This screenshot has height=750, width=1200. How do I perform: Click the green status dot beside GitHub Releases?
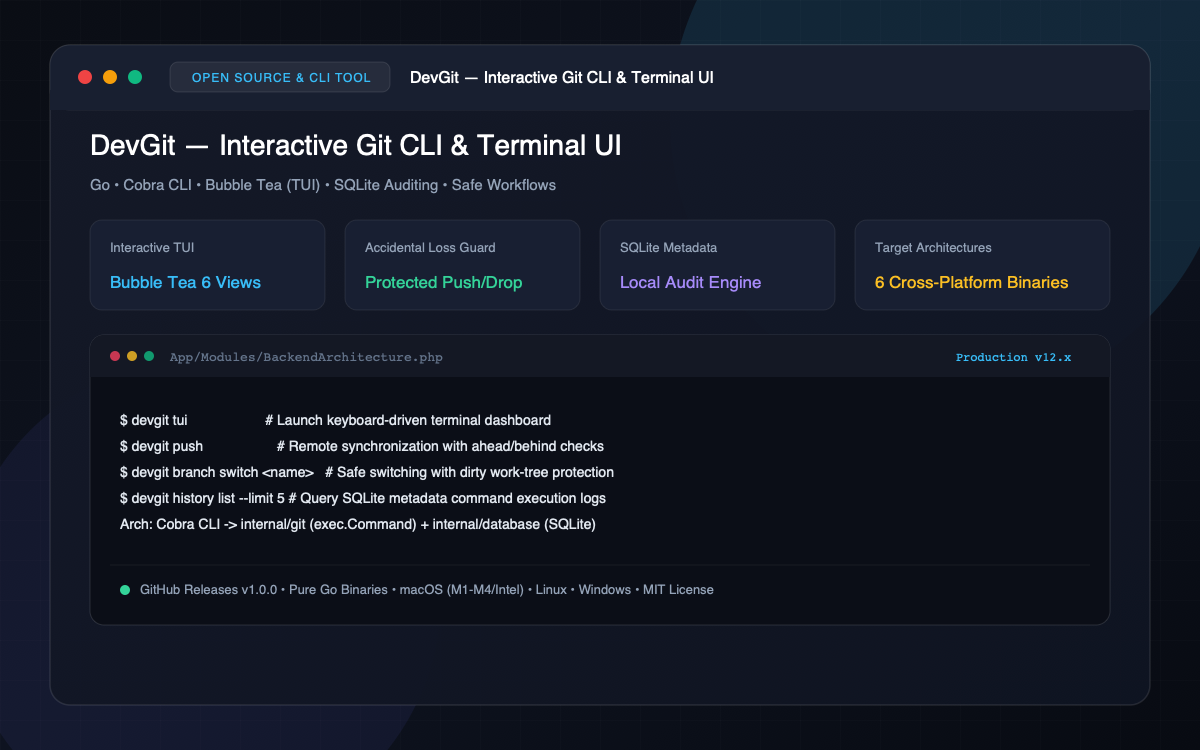click(x=125, y=590)
